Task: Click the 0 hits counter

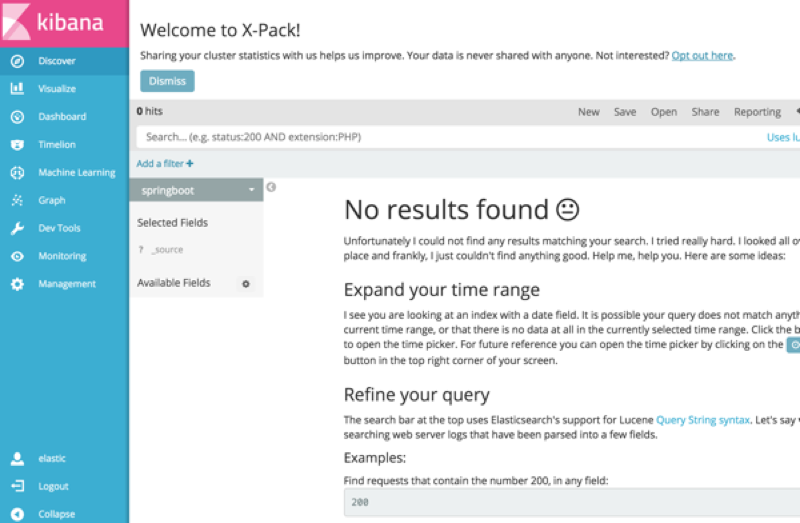Action: 149,111
